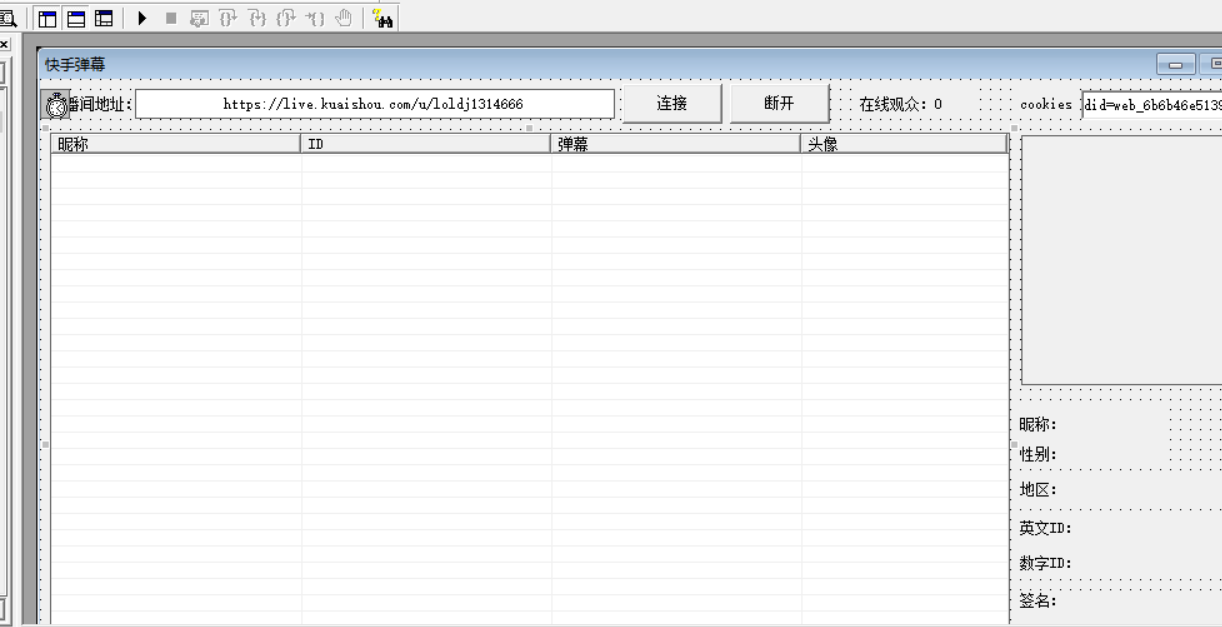Select the cookies label
Image resolution: width=1222 pixels, height=627 pixels.
[x=1046, y=104]
